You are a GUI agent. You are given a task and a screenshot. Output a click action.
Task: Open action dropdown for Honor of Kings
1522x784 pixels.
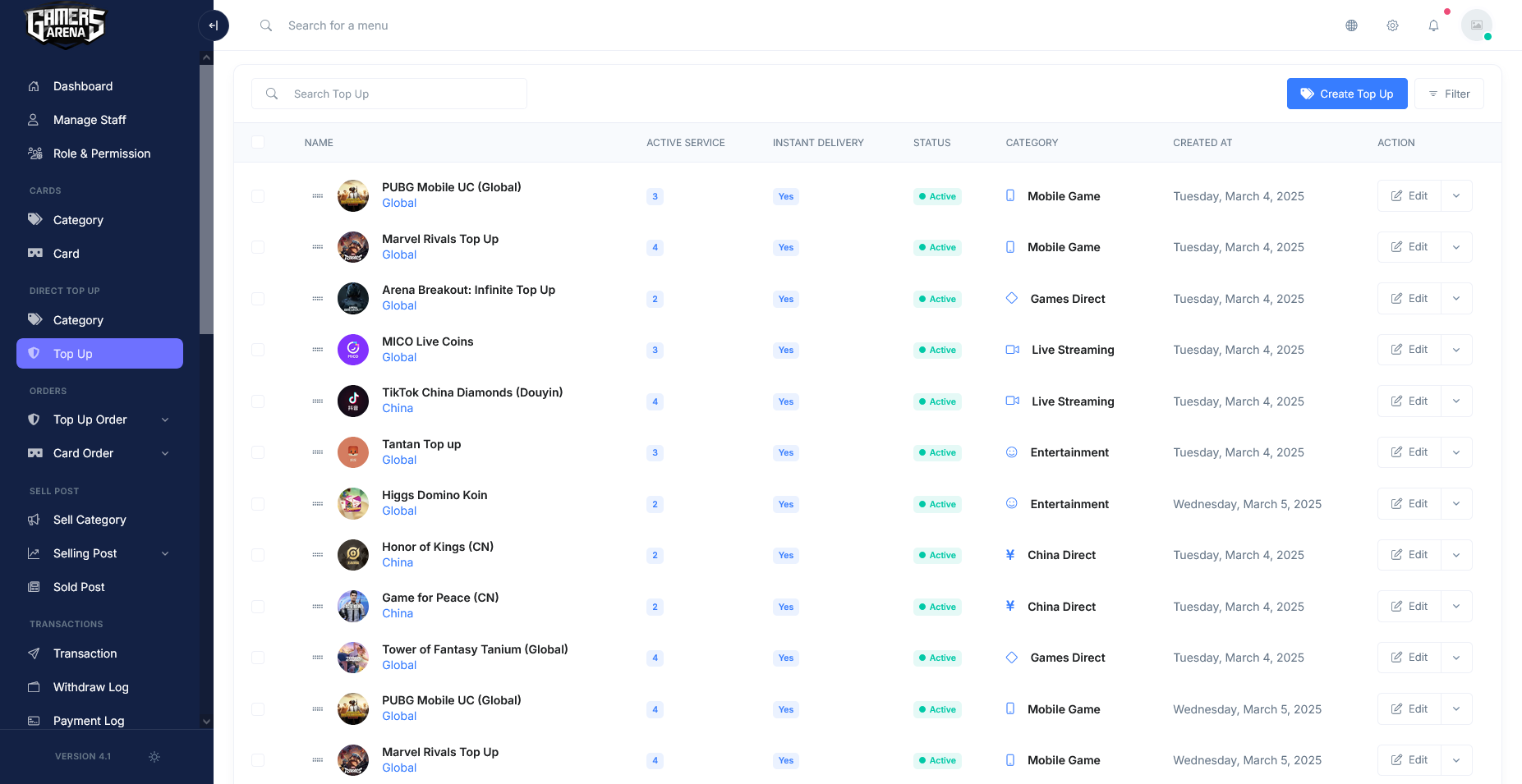[1456, 555]
